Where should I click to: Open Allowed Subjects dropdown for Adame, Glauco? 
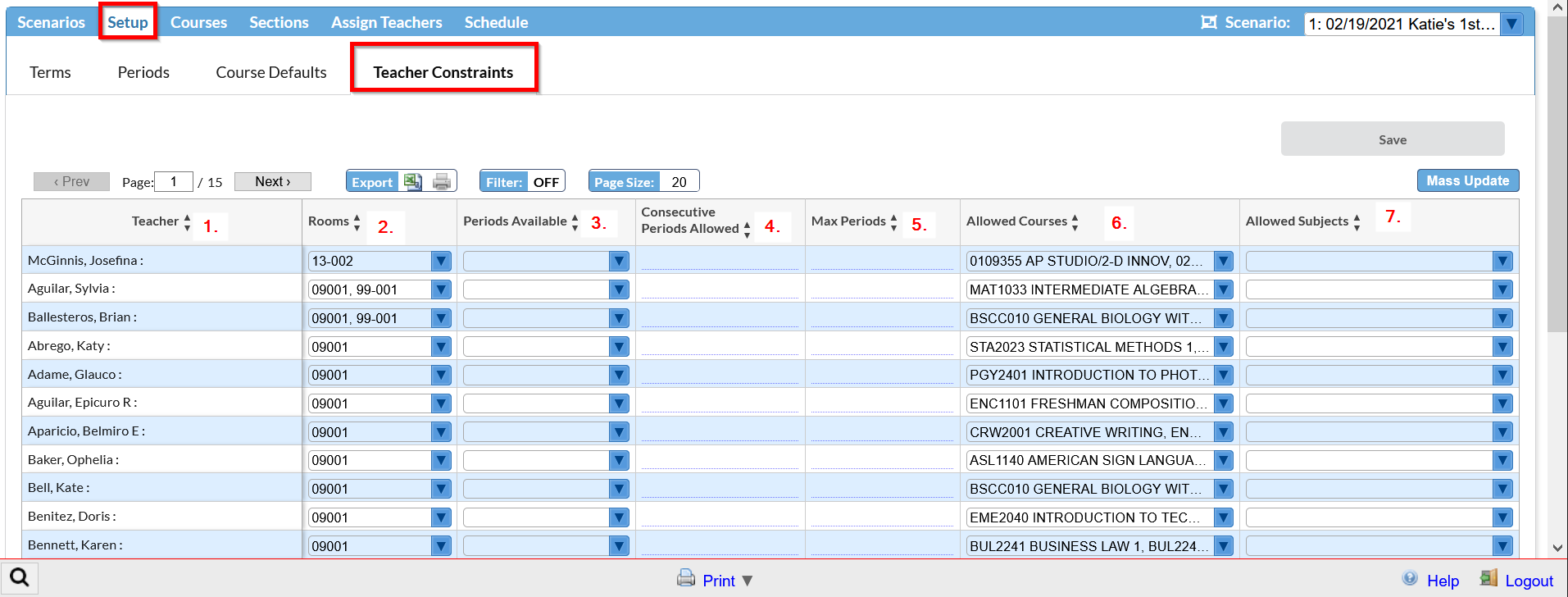1502,375
